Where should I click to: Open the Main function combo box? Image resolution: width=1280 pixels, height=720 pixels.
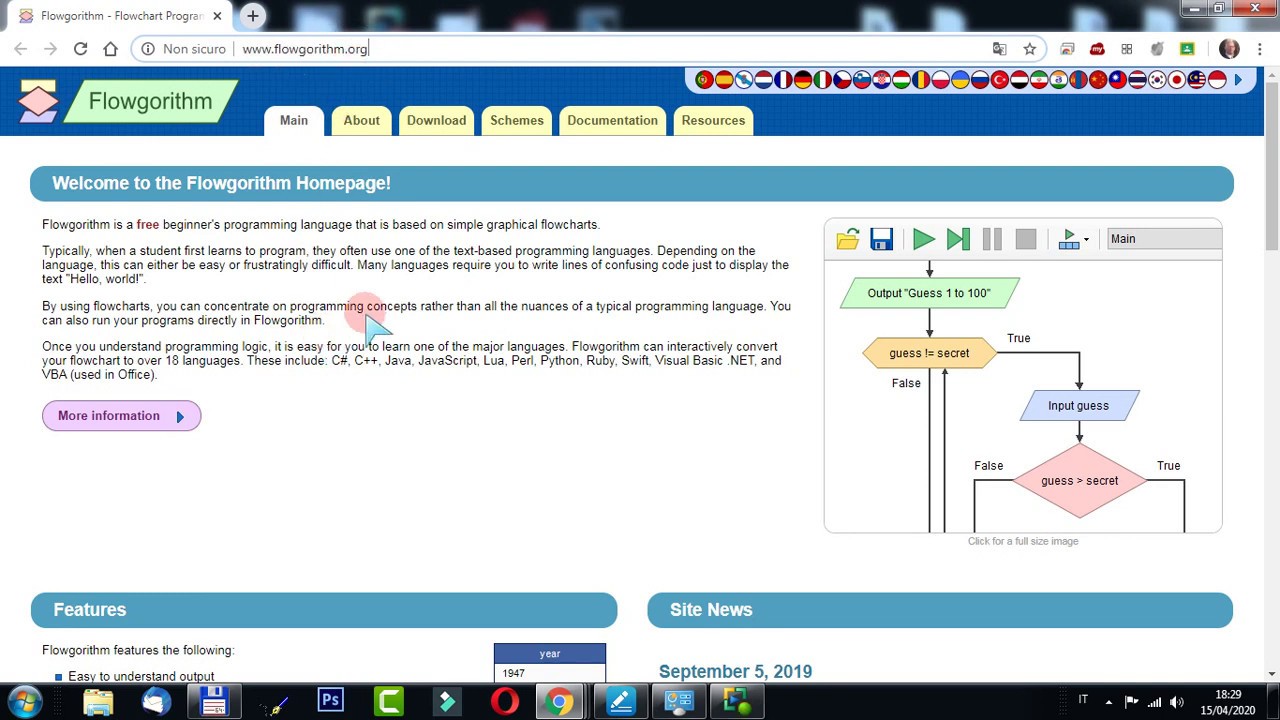pyautogui.click(x=1164, y=239)
